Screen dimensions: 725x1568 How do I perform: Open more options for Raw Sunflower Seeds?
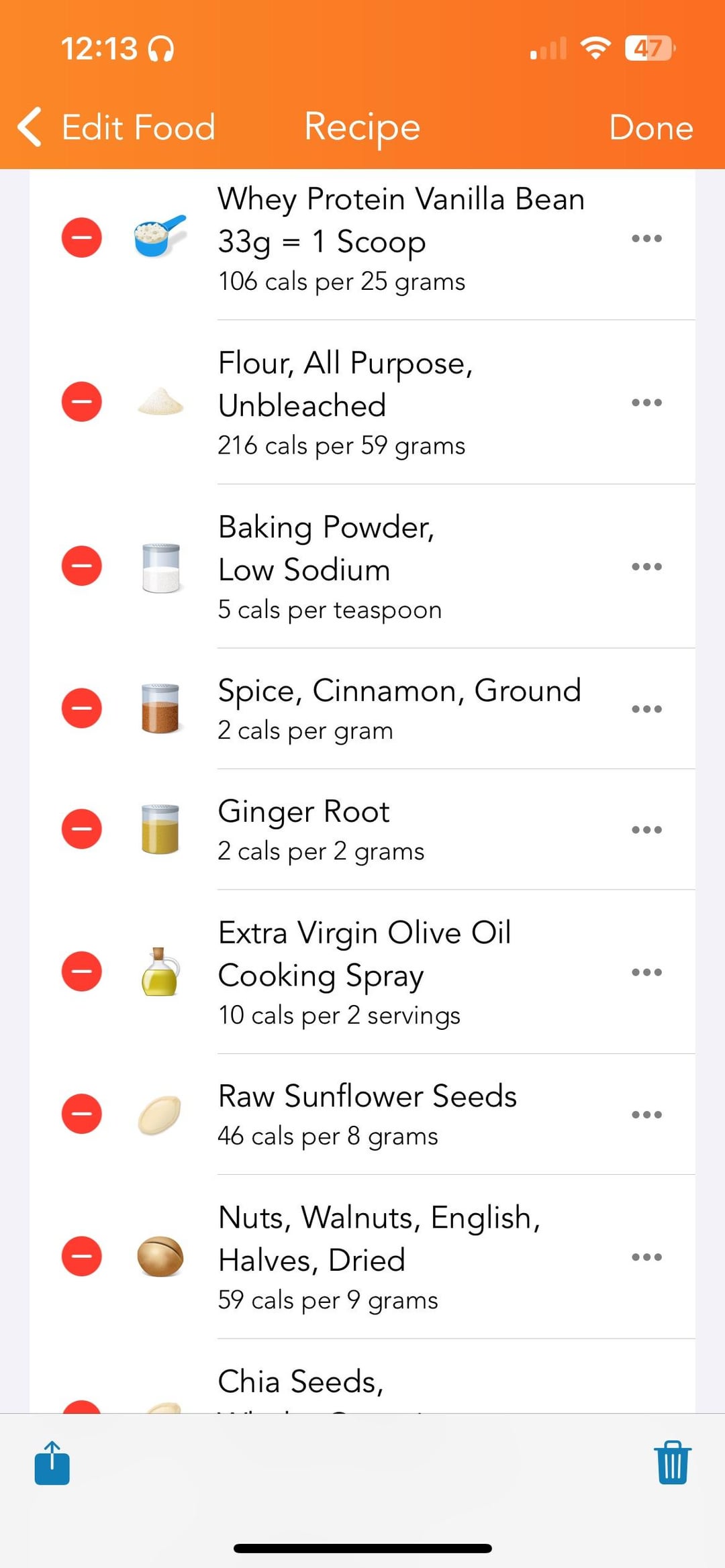click(x=646, y=1114)
